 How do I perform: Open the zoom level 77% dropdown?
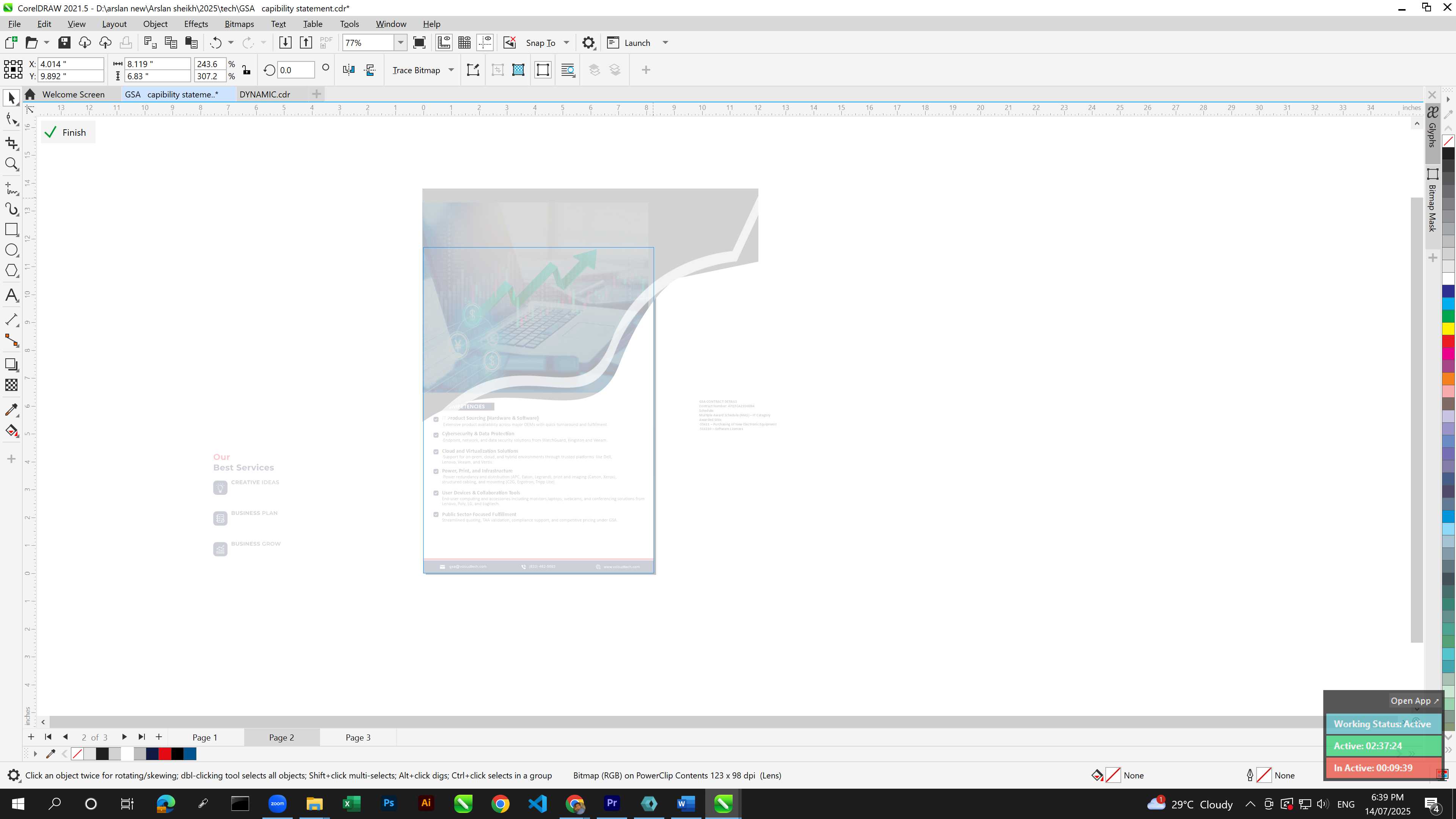pyautogui.click(x=401, y=42)
